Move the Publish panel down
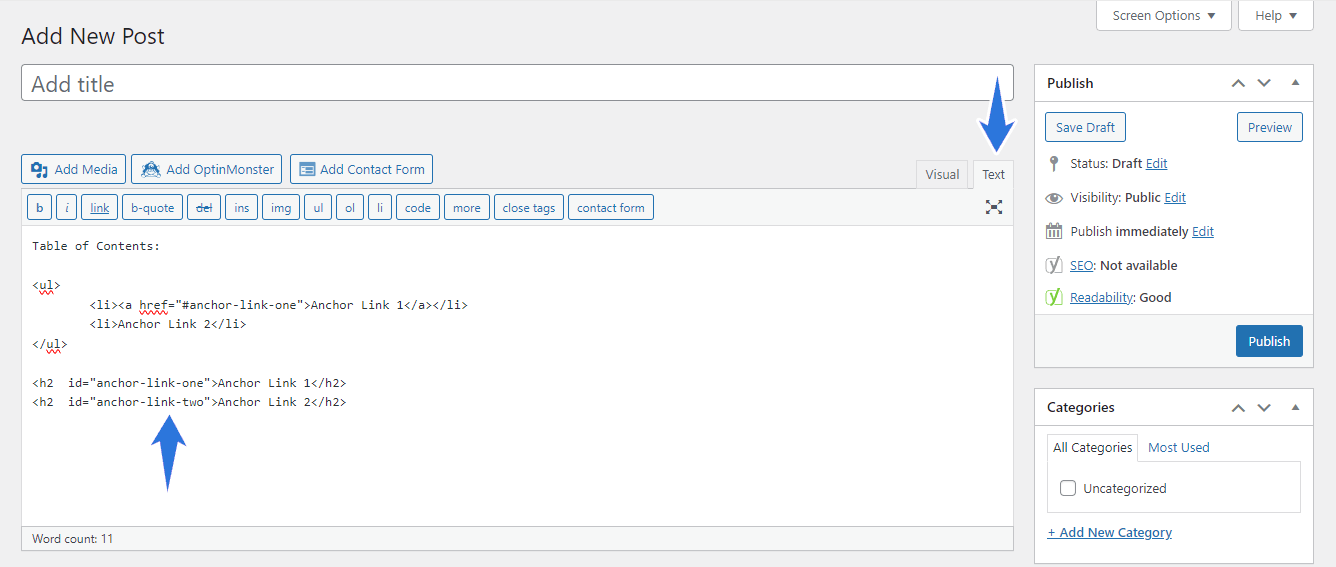 coord(1264,83)
